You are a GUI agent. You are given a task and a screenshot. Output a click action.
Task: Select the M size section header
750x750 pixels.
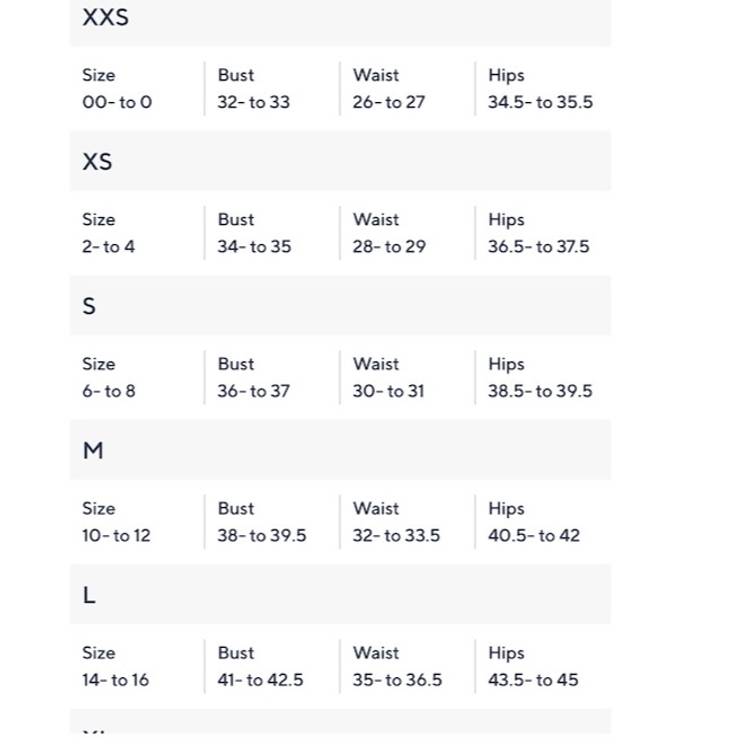93,451
